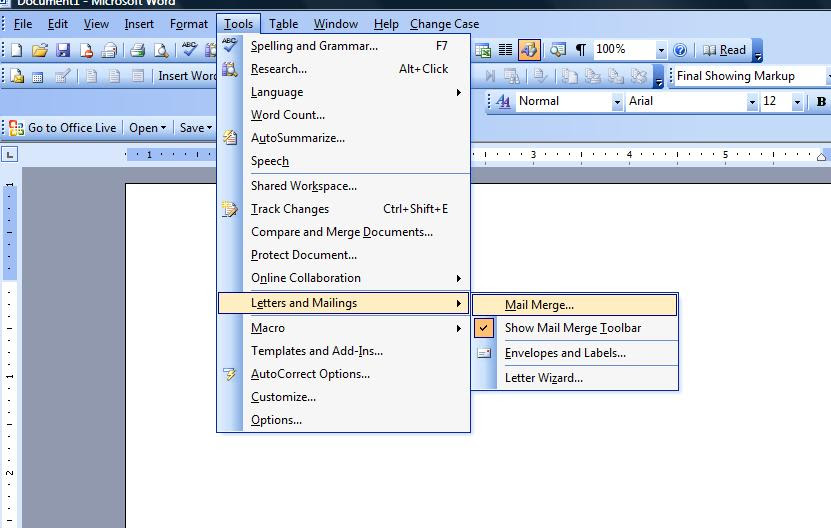Open the File menu
Image resolution: width=831 pixels, height=528 pixels.
point(23,24)
